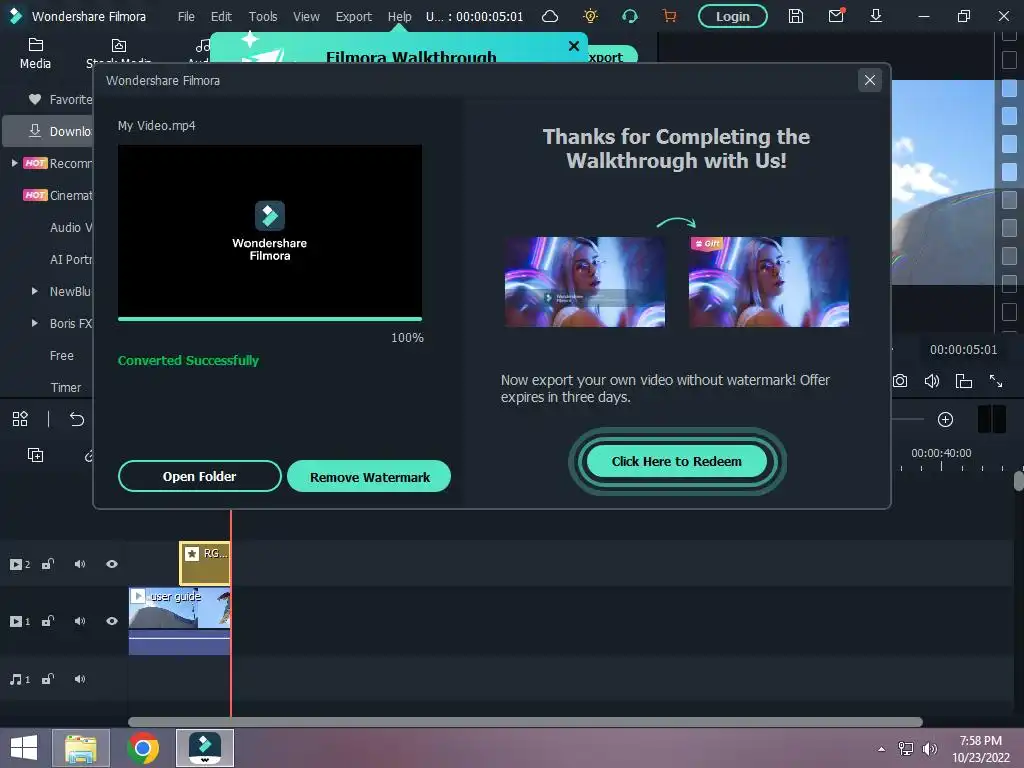The image size is (1024, 768).
Task: Click the undo arrow in timeline toolbar
Action: (x=77, y=419)
